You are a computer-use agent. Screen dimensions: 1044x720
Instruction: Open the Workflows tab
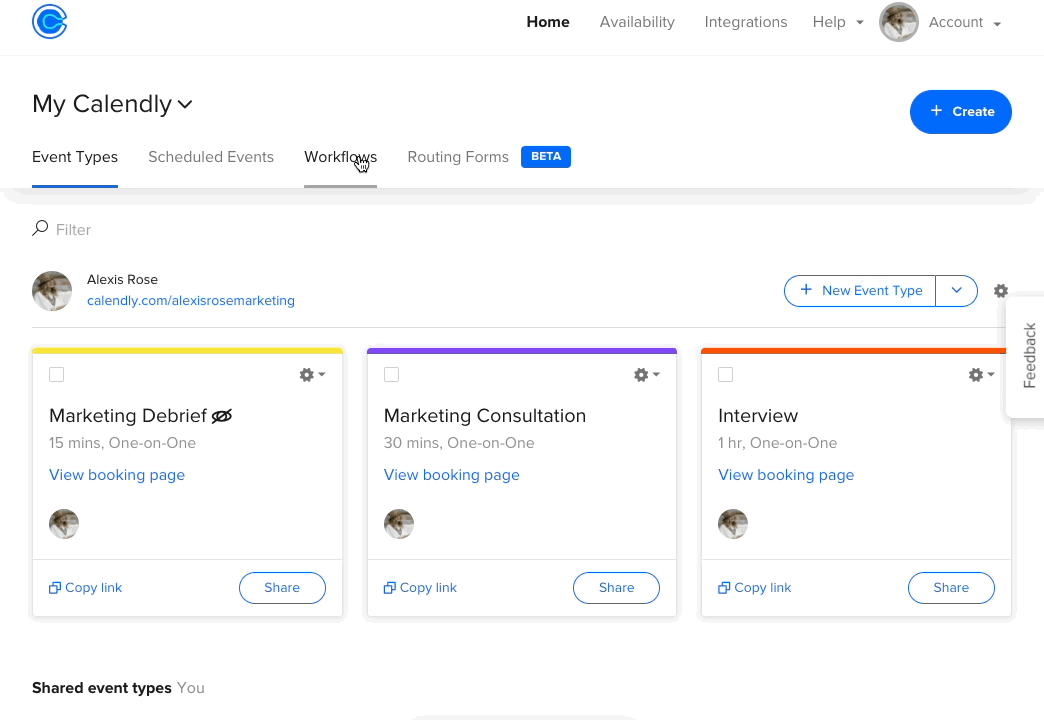point(340,157)
